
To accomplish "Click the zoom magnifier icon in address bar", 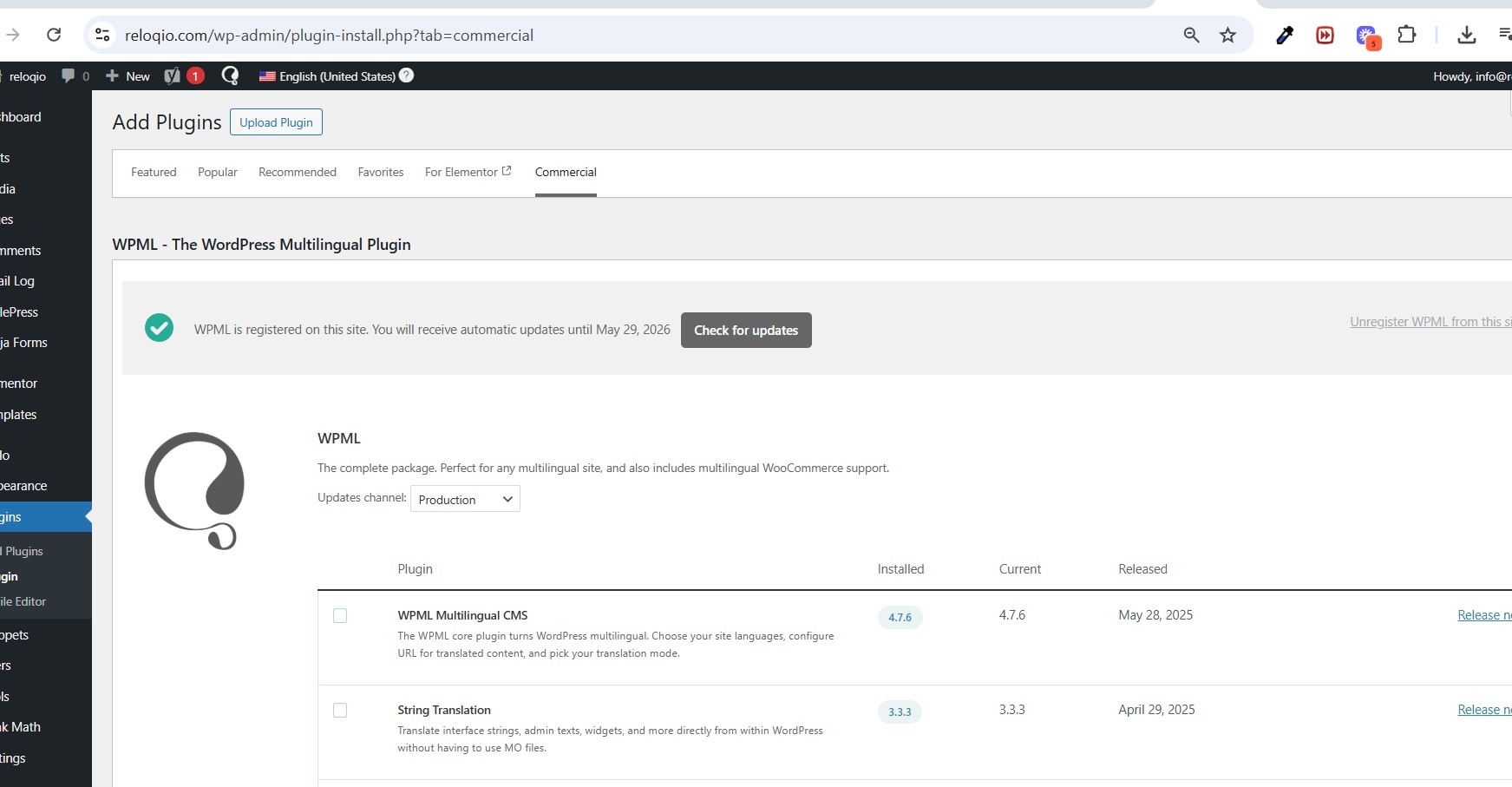I will point(1191,35).
